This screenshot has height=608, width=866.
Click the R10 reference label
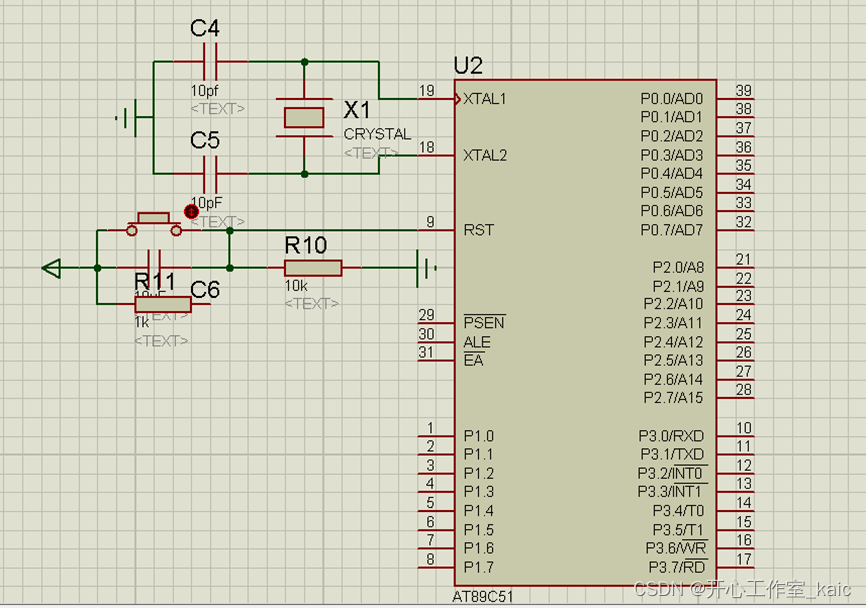click(306, 245)
